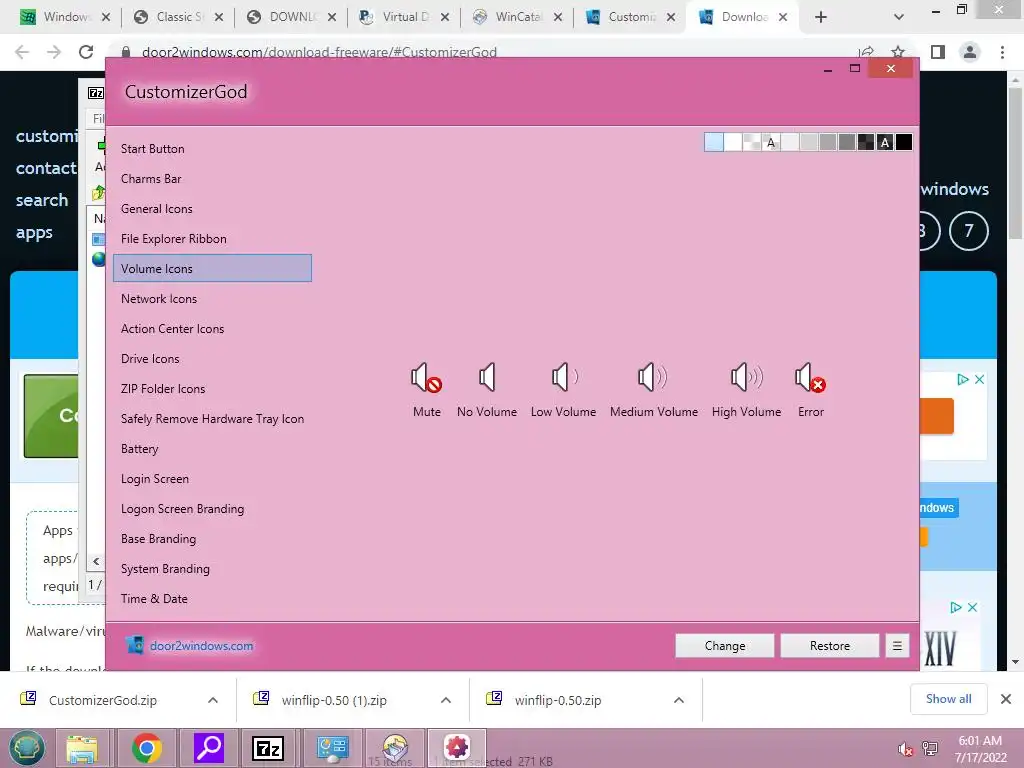Reload the current Chrome page
This screenshot has height=768, width=1024.
[86, 52]
